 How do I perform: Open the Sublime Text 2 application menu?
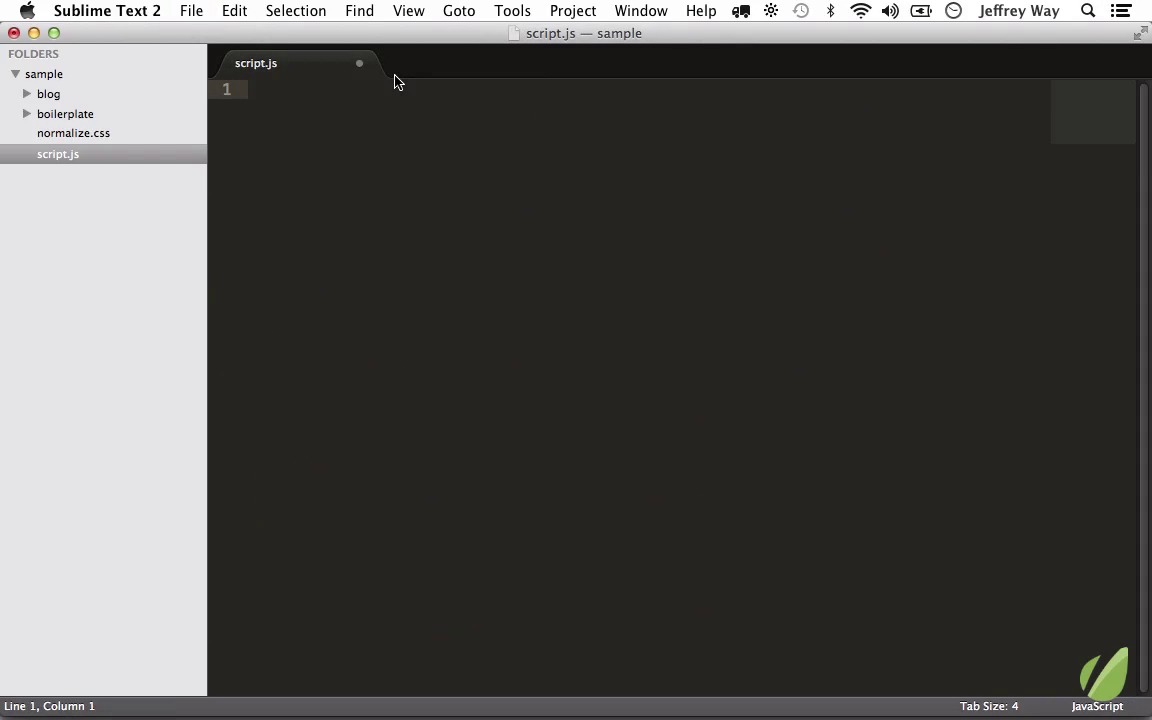(x=107, y=11)
